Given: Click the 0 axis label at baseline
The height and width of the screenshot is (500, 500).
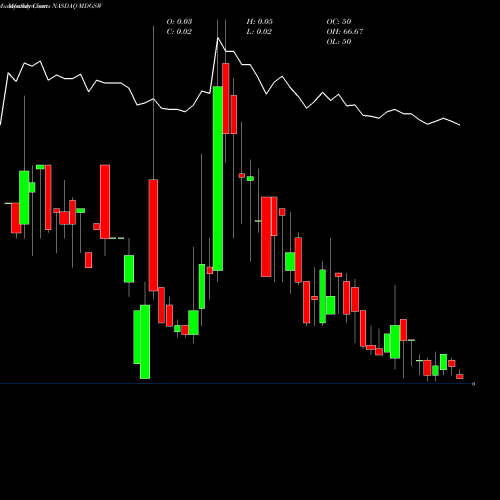Looking at the screenshot, I should (x=473, y=384).
